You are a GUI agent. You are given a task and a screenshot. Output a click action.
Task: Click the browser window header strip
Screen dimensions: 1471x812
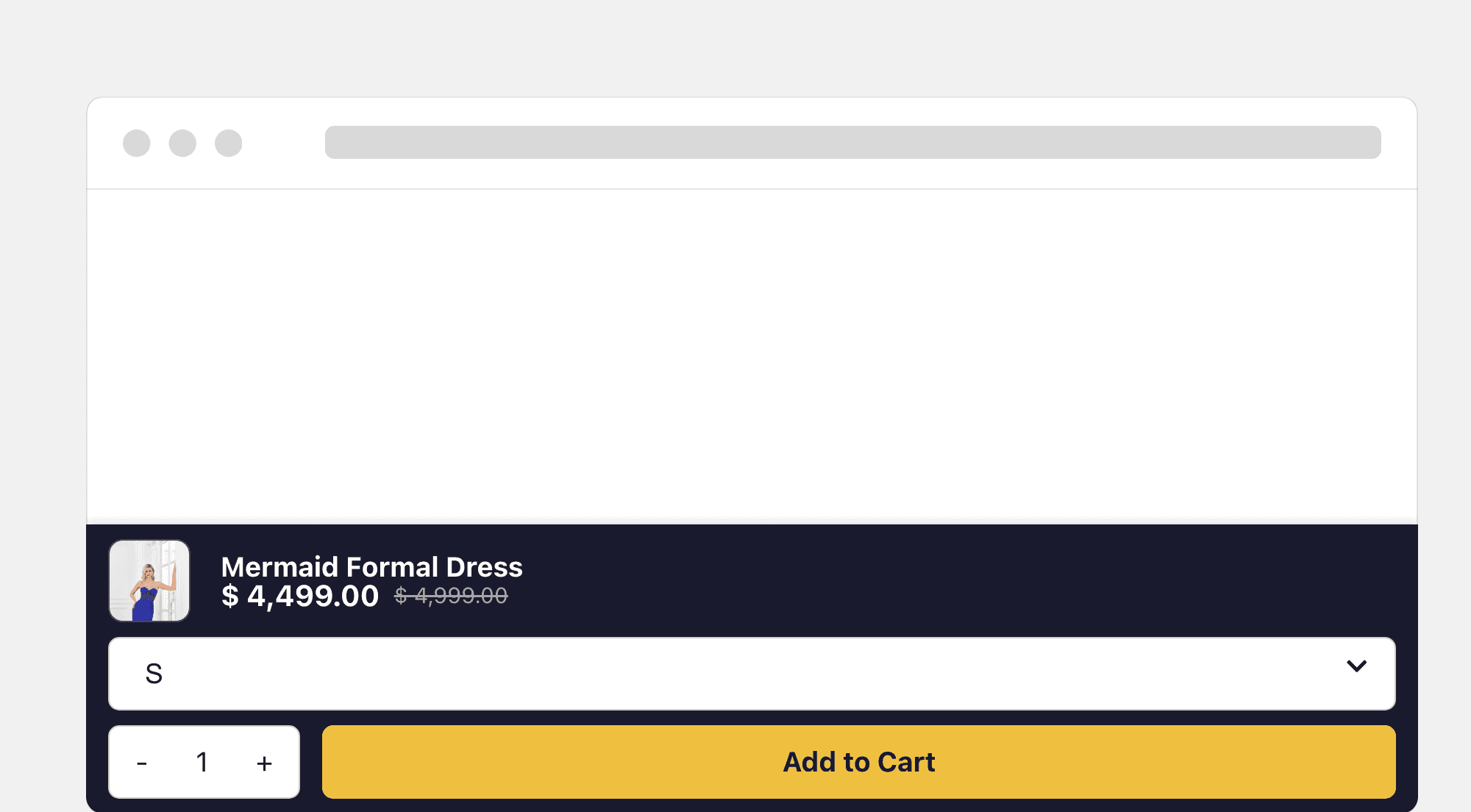[752, 143]
